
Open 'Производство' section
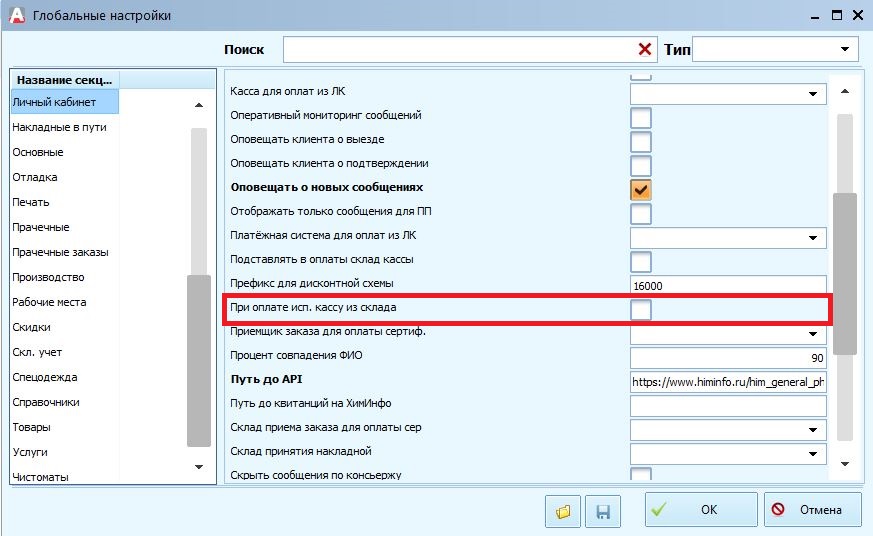point(48,278)
